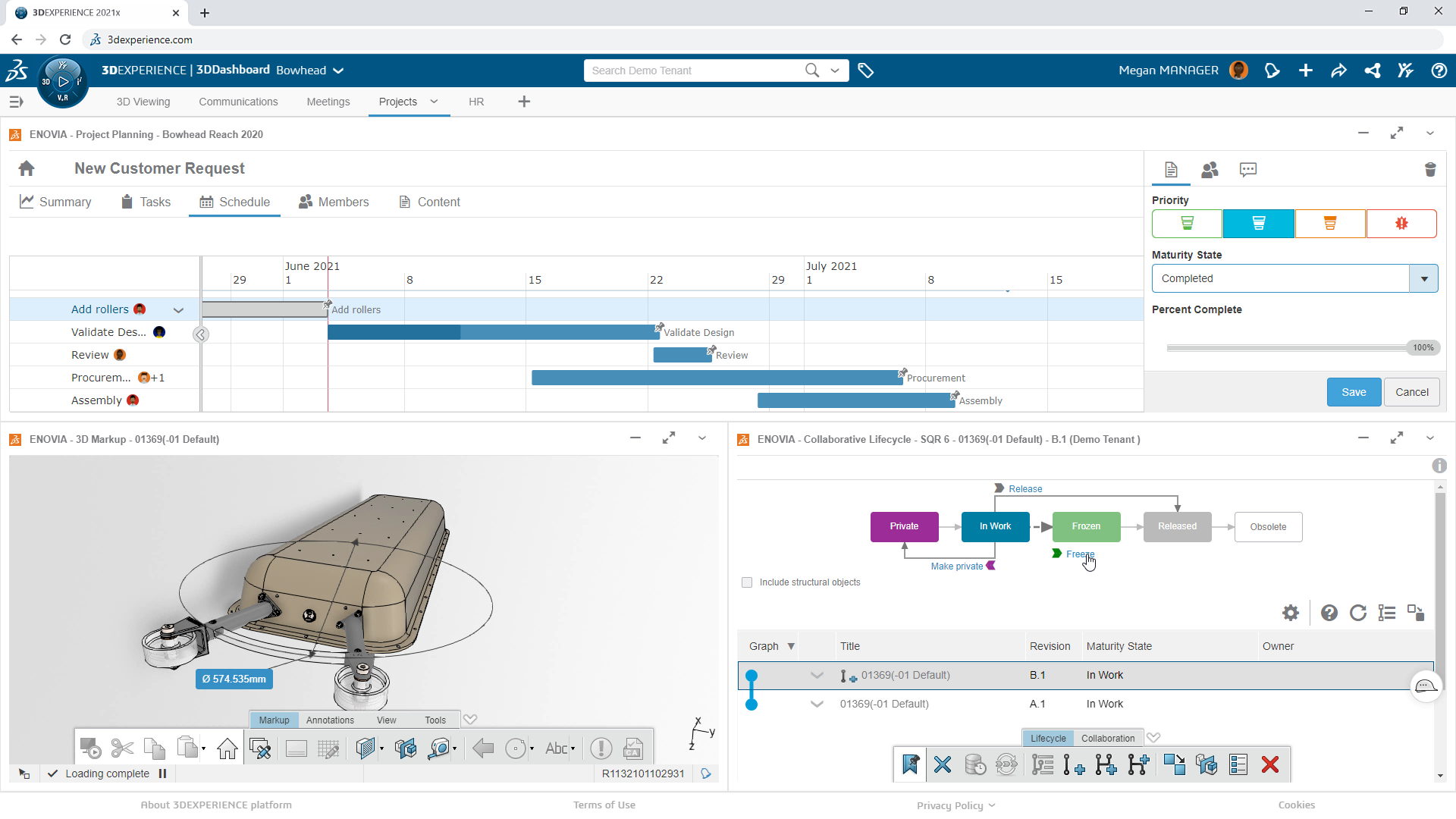Click the settings gear in the lifecycle widget

click(1291, 613)
